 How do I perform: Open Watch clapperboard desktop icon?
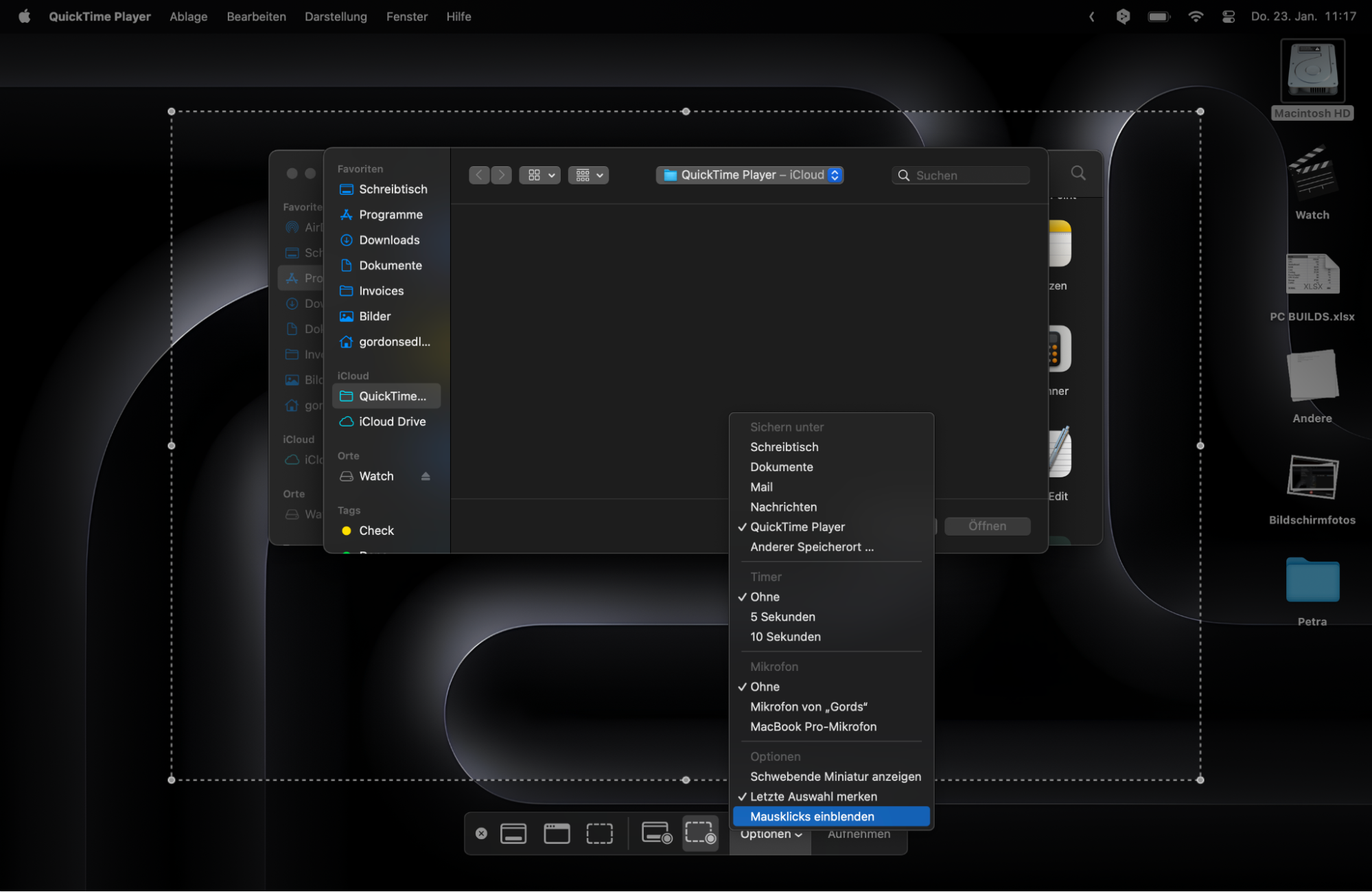(1312, 182)
